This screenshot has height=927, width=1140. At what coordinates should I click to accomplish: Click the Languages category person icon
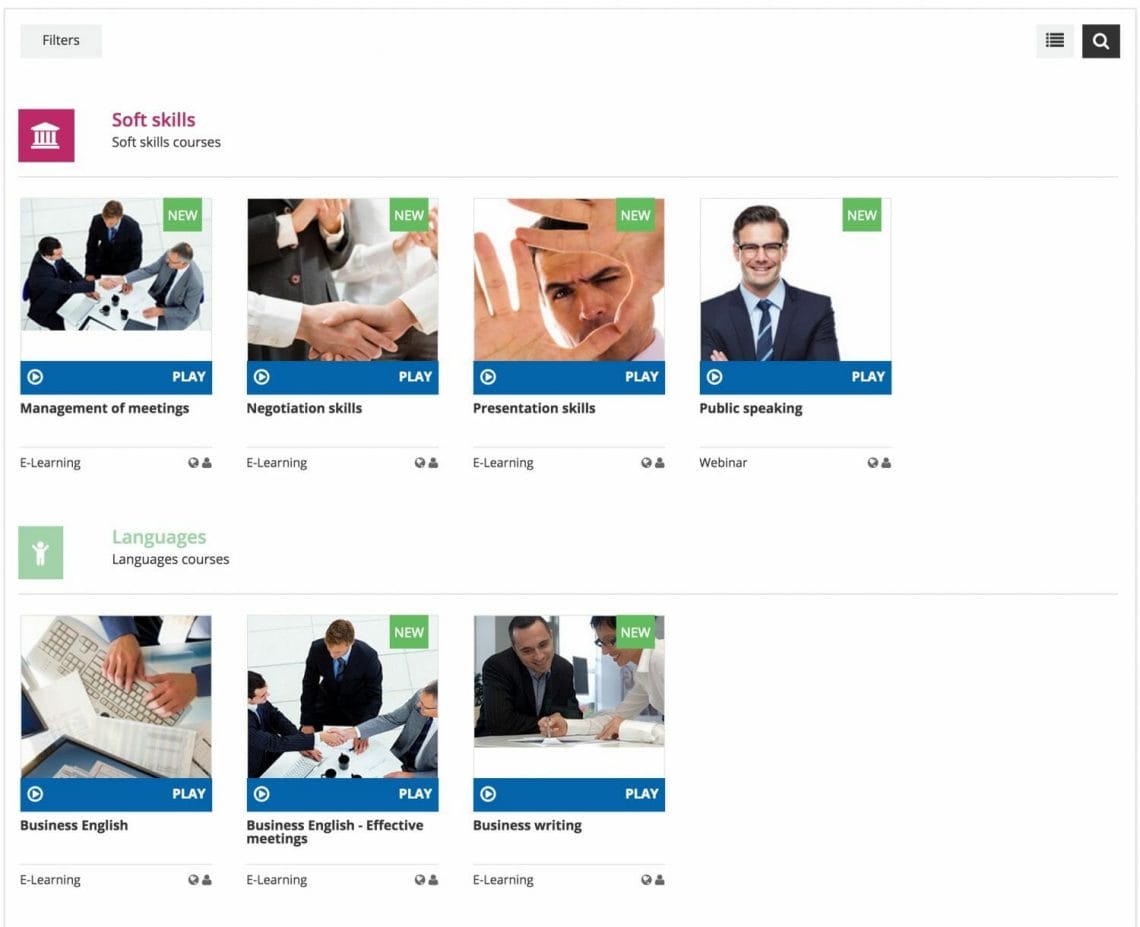(x=41, y=553)
